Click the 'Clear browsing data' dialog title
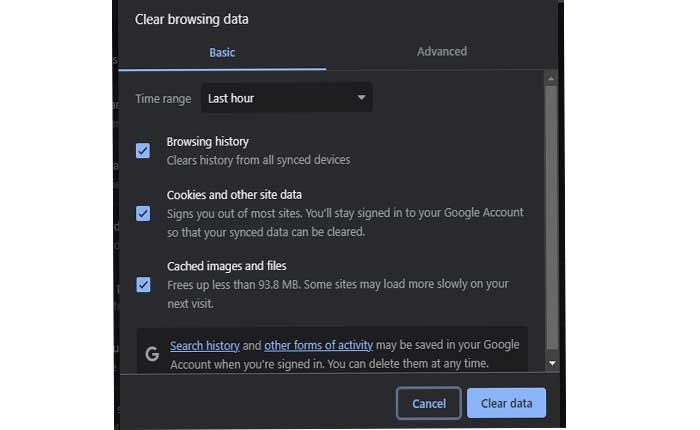The height and width of the screenshot is (430, 700). [192, 19]
